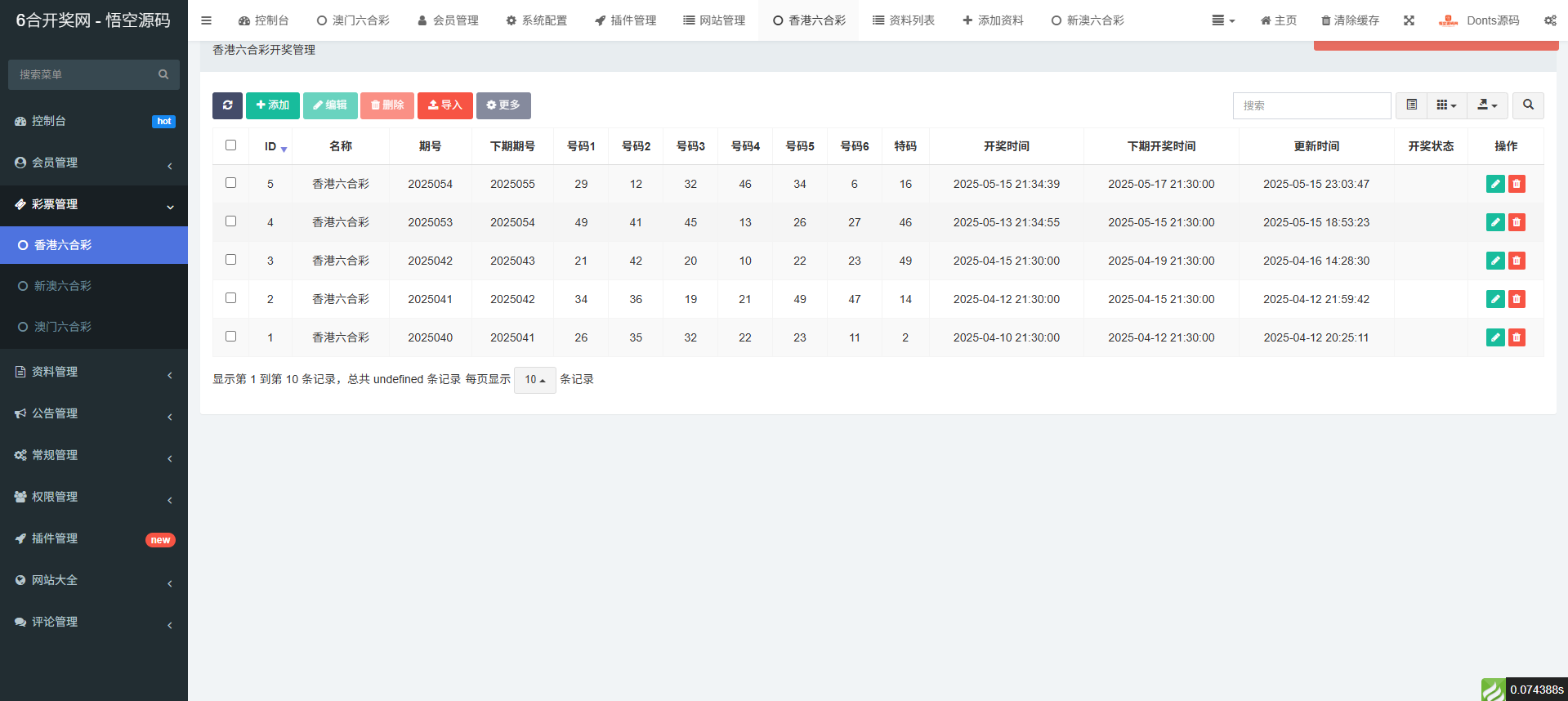Image resolution: width=1568 pixels, height=701 pixels.
Task: Click the refresh table icon button
Action: pyautogui.click(x=227, y=105)
